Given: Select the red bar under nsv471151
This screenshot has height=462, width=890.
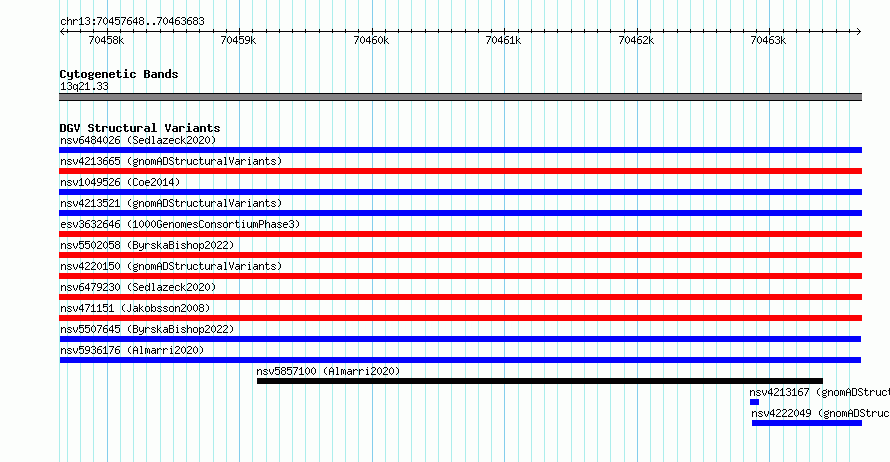Looking at the screenshot, I should [460, 318].
